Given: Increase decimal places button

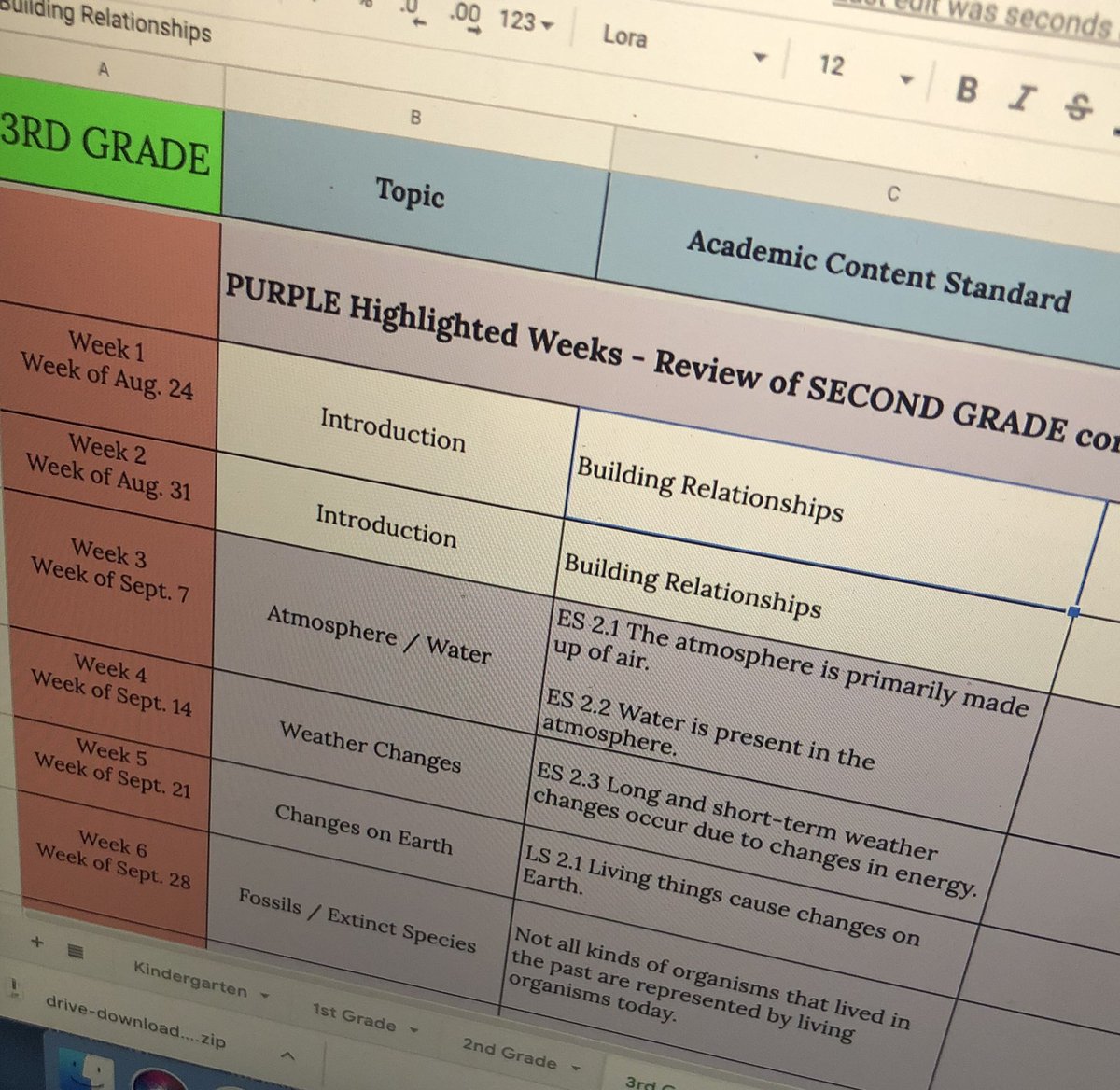Looking at the screenshot, I should (464, 17).
